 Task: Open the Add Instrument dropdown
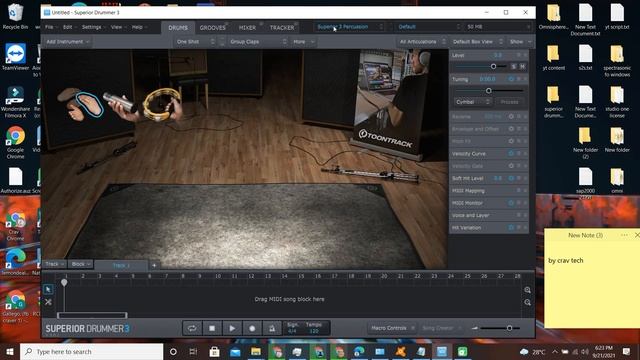click(x=67, y=42)
